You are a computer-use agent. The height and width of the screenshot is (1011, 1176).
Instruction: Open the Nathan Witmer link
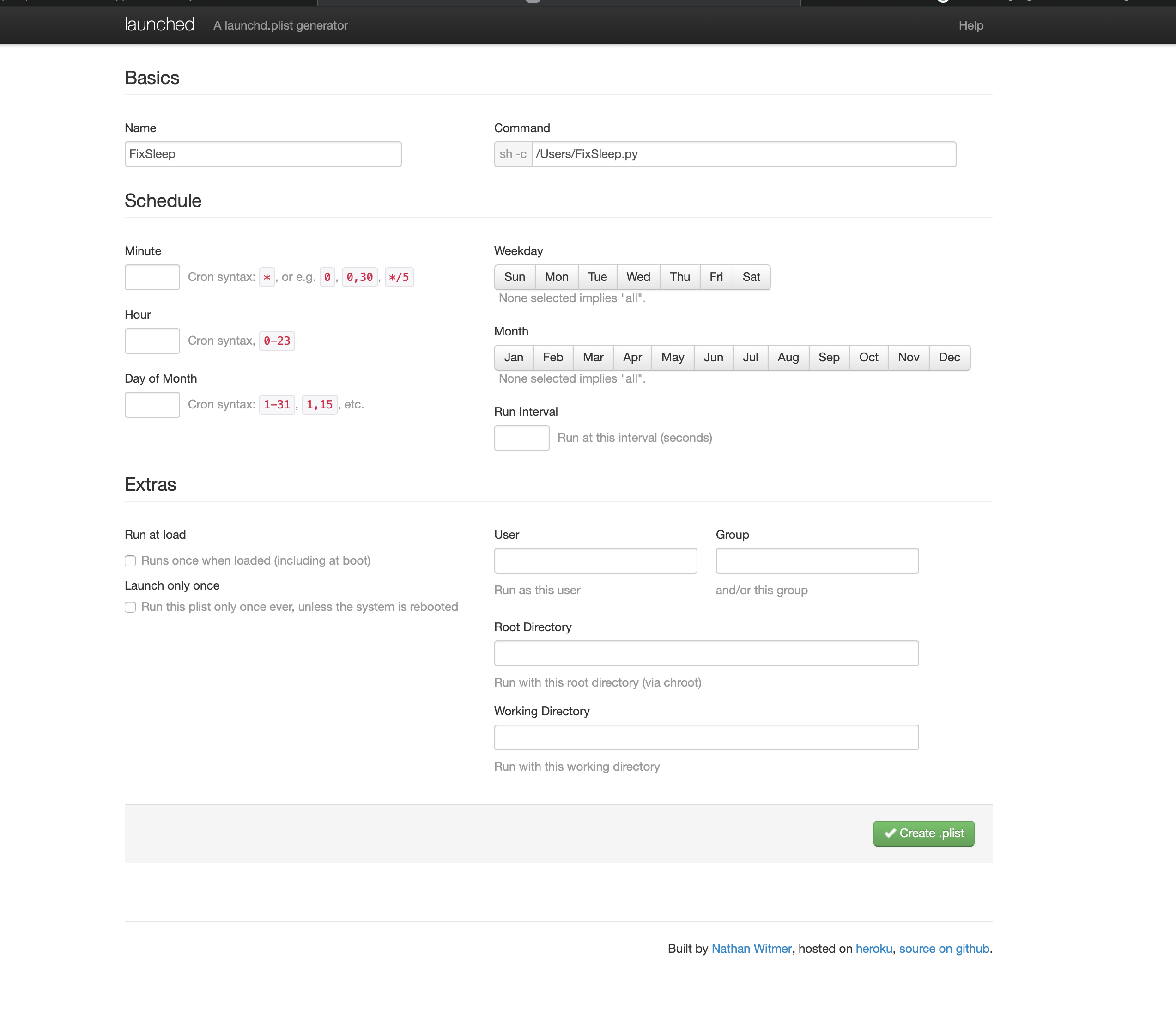click(x=751, y=949)
